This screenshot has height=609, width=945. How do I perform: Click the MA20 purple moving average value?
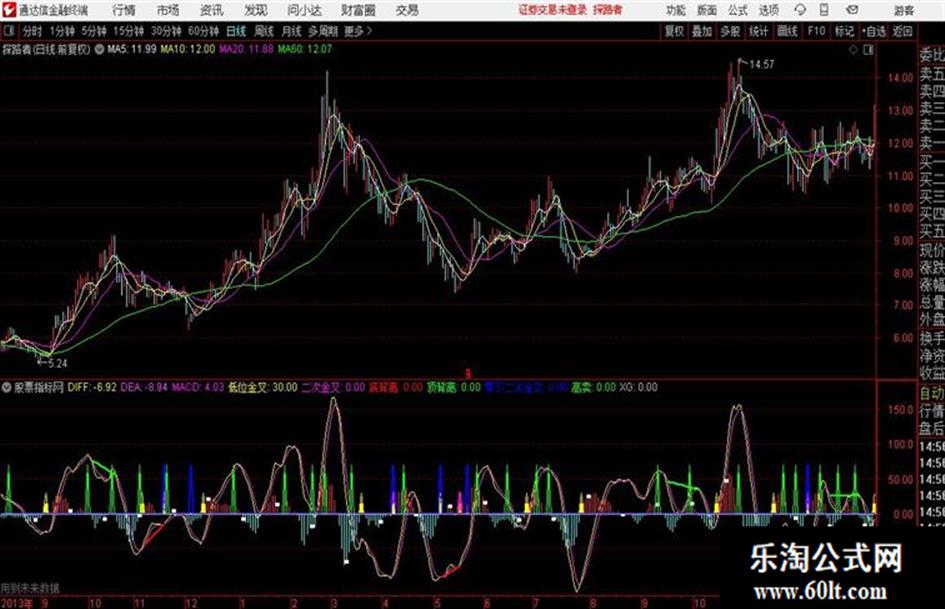tap(246, 49)
